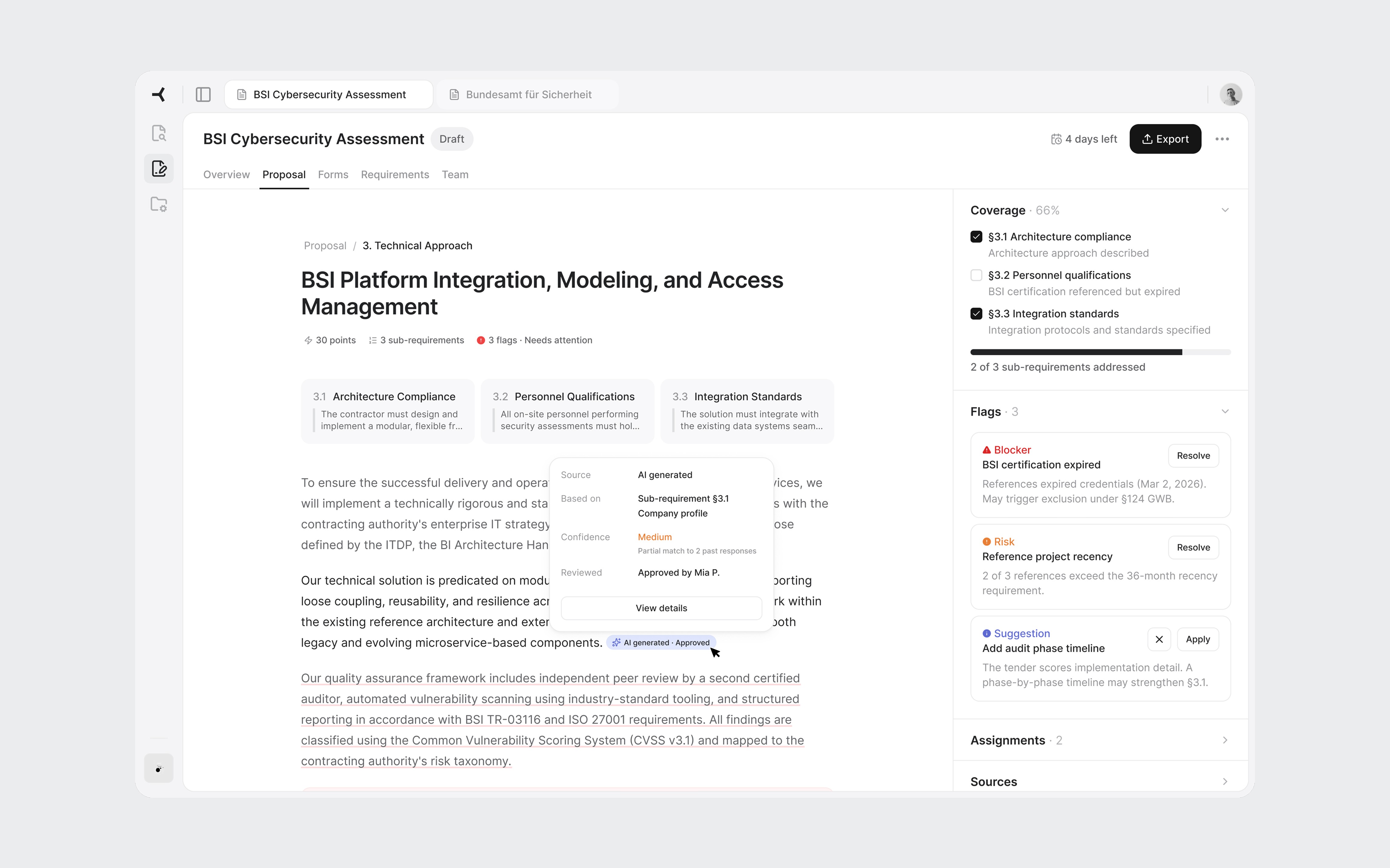
Task: Open the Bundesamt für Sicherheit document tab
Action: [528, 94]
